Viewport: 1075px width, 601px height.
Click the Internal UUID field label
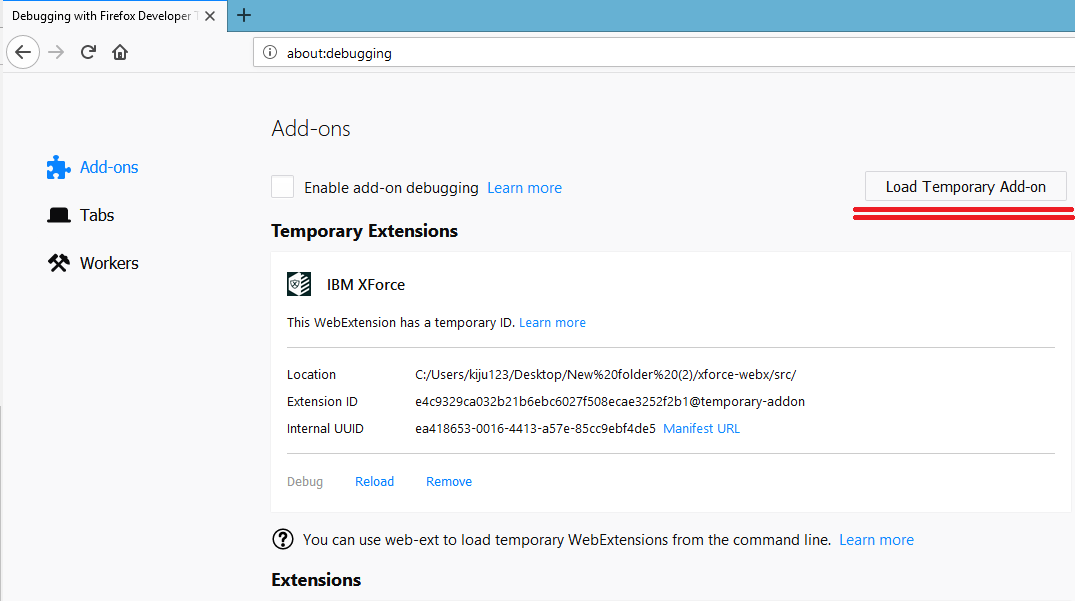[325, 428]
